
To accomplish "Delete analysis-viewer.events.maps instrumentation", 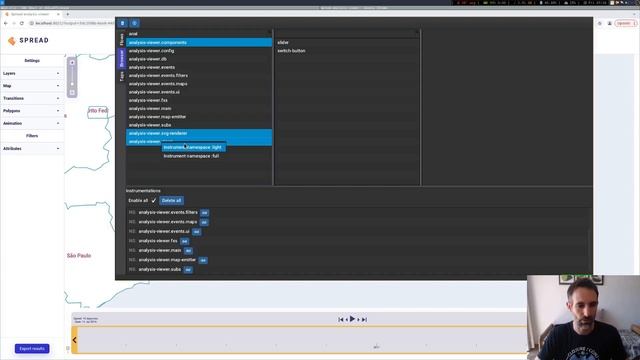I will point(204,222).
